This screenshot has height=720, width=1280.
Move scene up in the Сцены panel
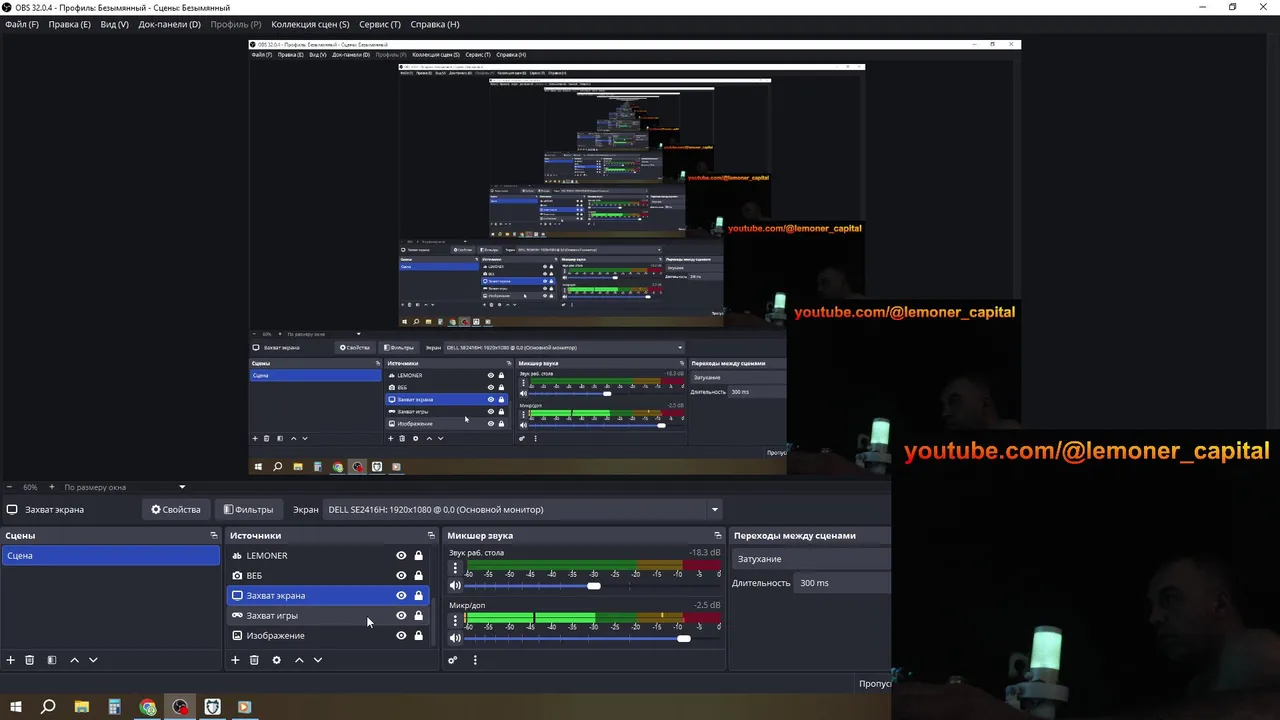[x=74, y=660]
